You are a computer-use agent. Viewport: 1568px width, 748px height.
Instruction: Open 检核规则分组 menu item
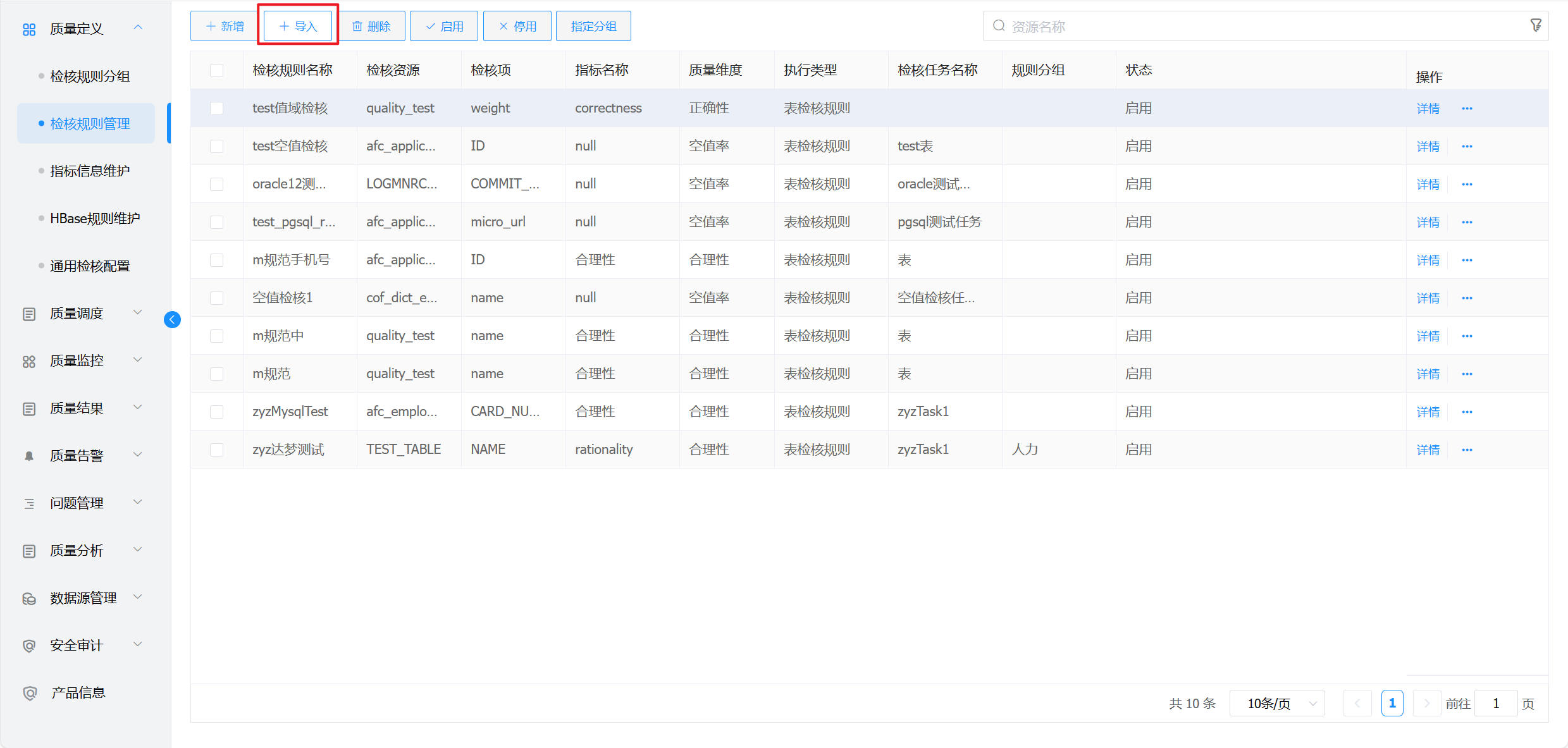[x=90, y=76]
